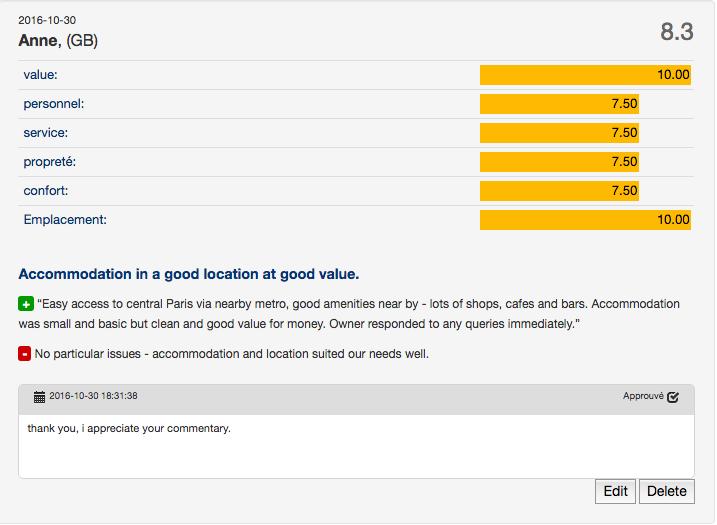Click the confort rating bar

559,191
